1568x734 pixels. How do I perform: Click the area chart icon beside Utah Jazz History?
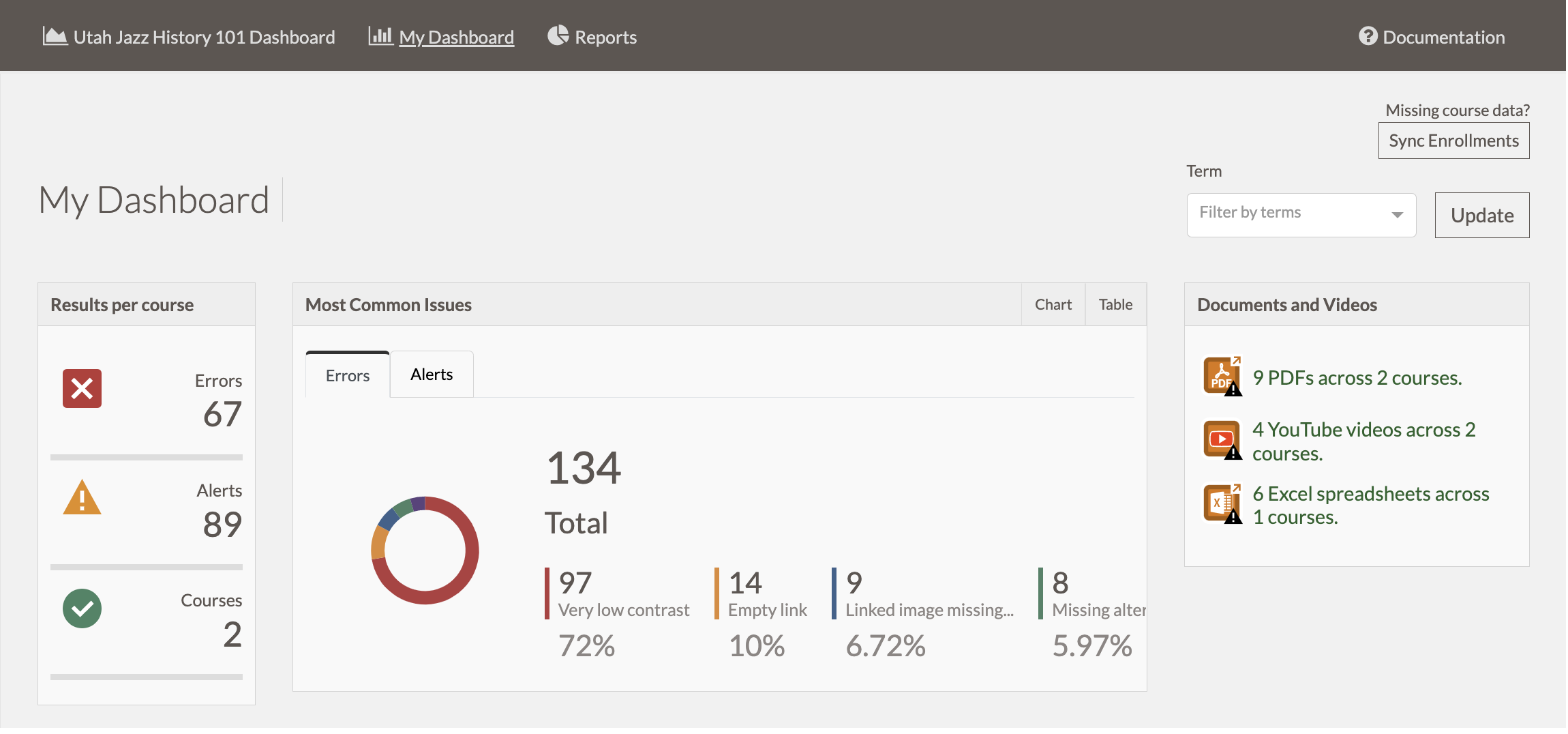point(55,36)
